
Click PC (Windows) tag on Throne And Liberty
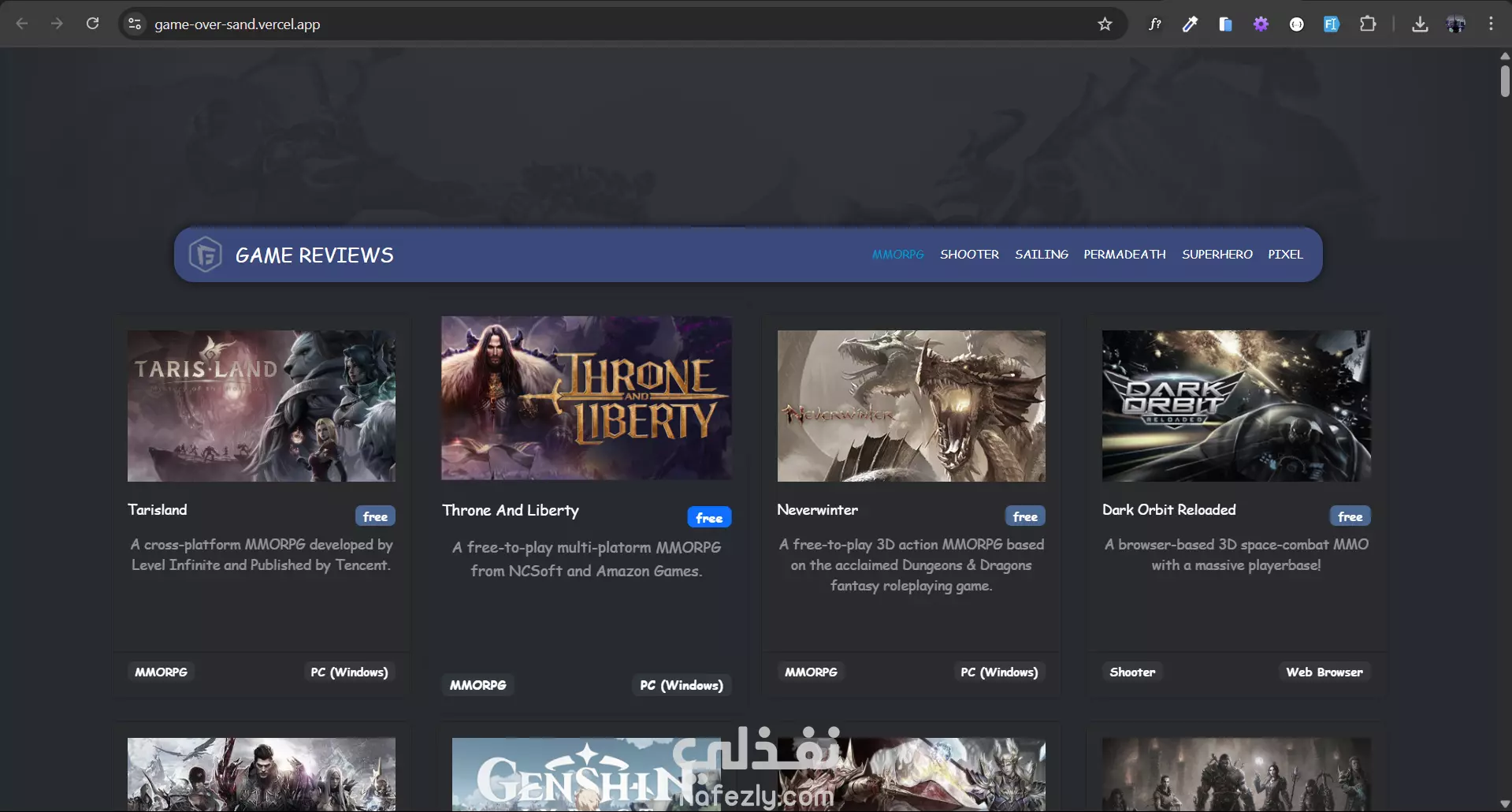point(682,685)
